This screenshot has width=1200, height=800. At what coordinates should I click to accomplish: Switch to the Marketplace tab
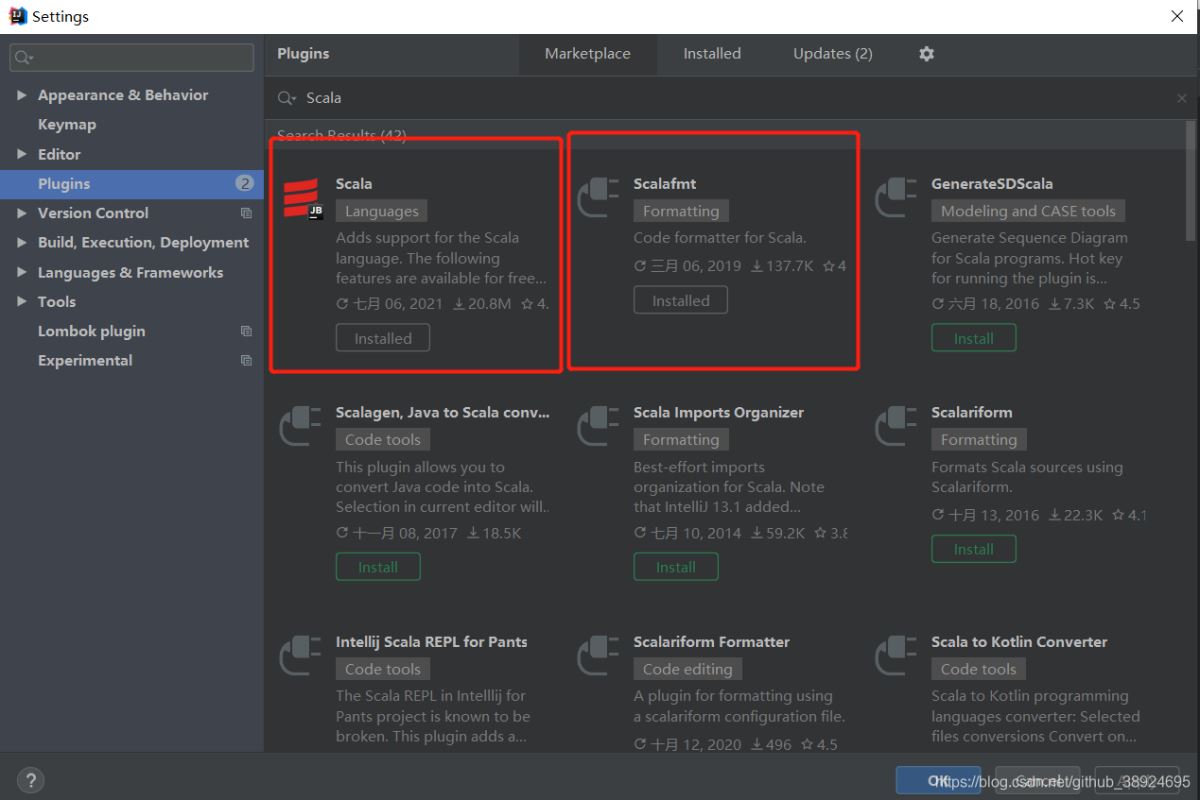[x=587, y=54]
